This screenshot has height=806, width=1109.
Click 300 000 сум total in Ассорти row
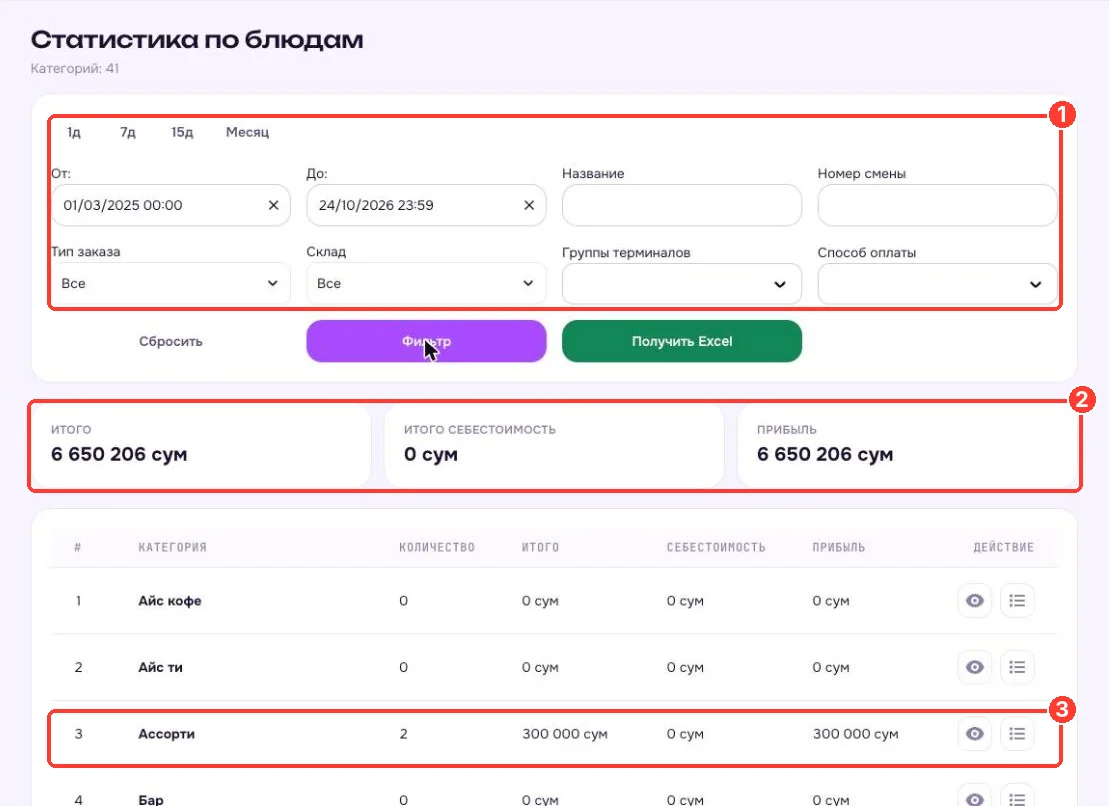coord(564,734)
